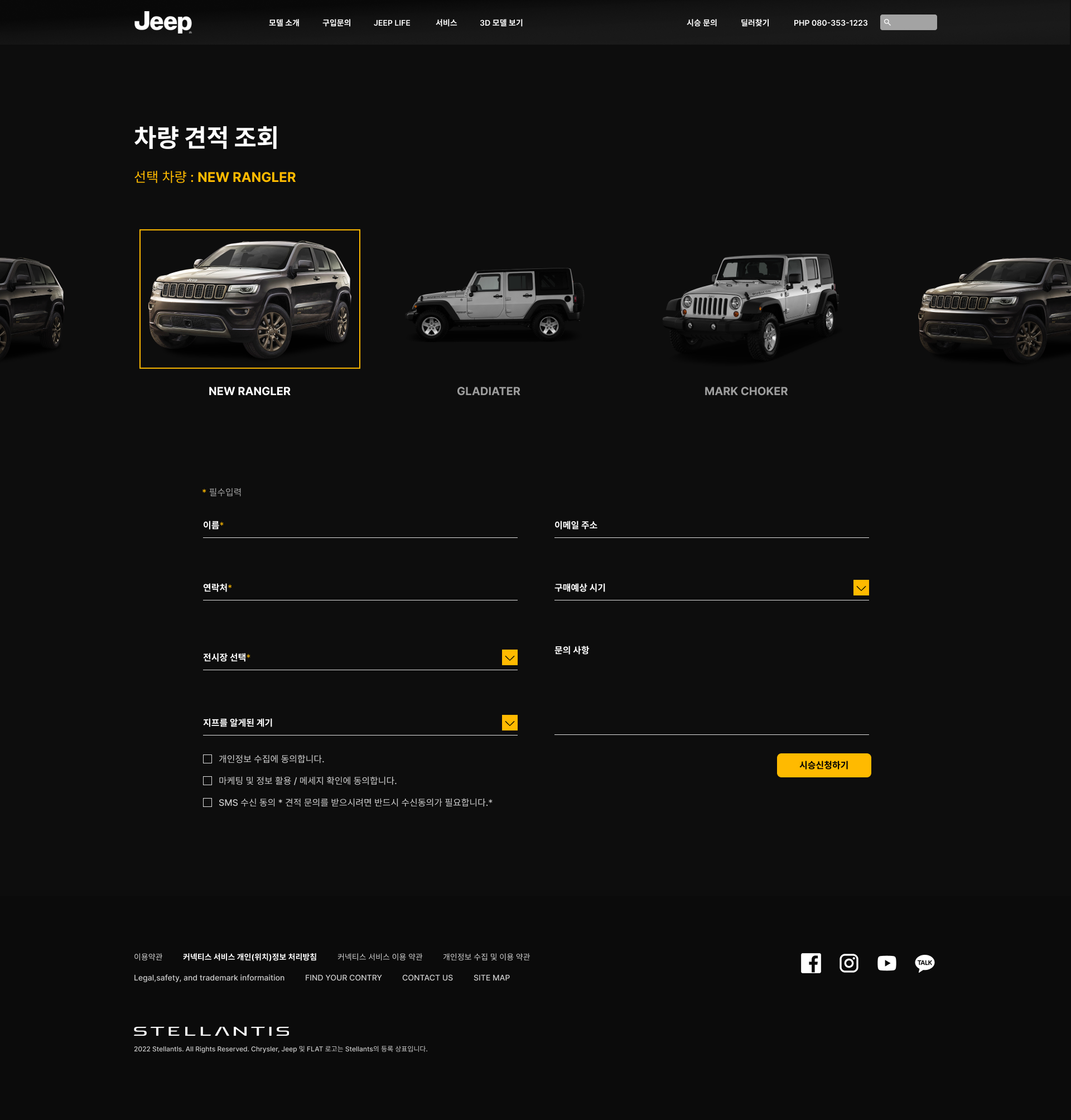Screen dimensions: 1071x1120
Task: Click the 선택 차량 : NEW RANGLER text
Action: point(215,177)
